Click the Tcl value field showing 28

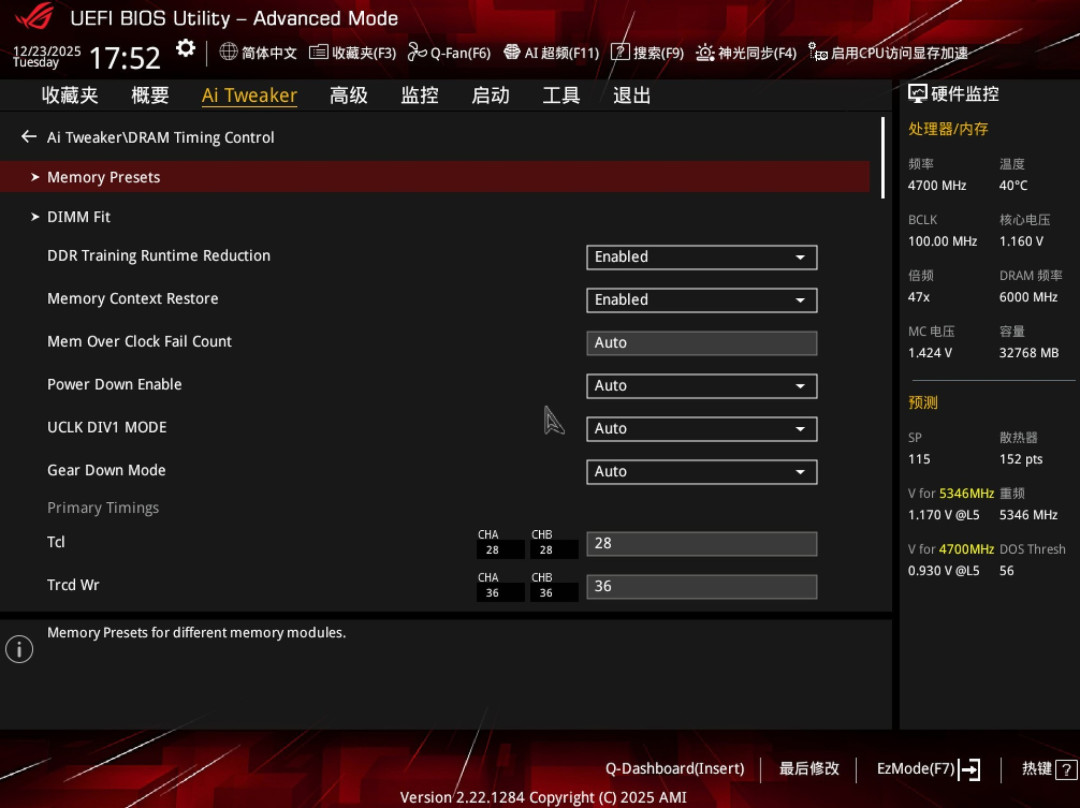click(x=702, y=543)
